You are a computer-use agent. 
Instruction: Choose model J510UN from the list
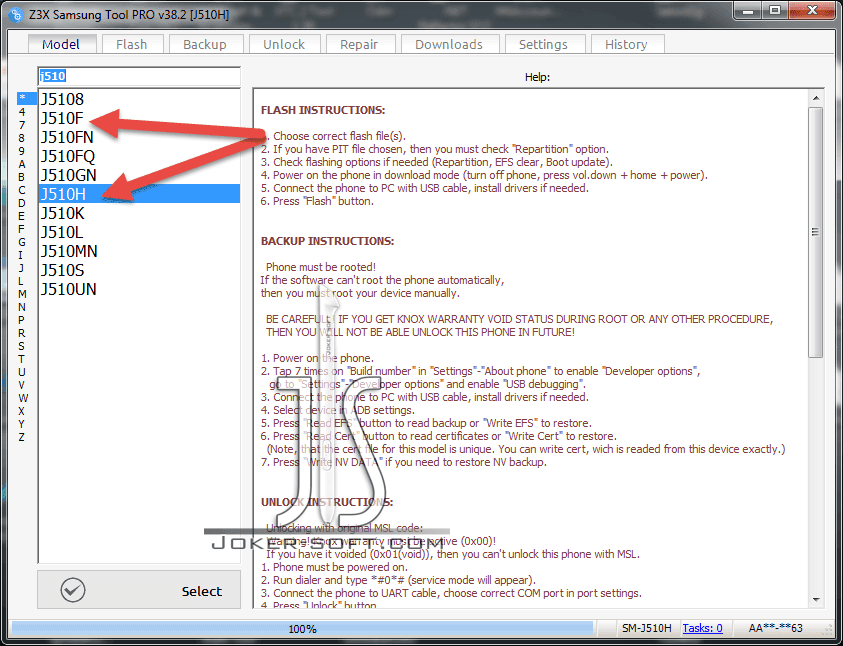click(x=139, y=289)
